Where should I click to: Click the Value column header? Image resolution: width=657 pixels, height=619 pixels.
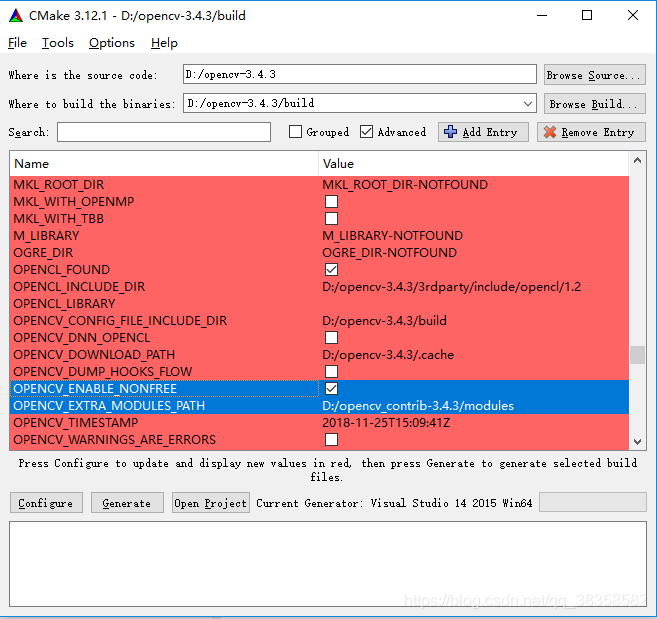click(473, 164)
